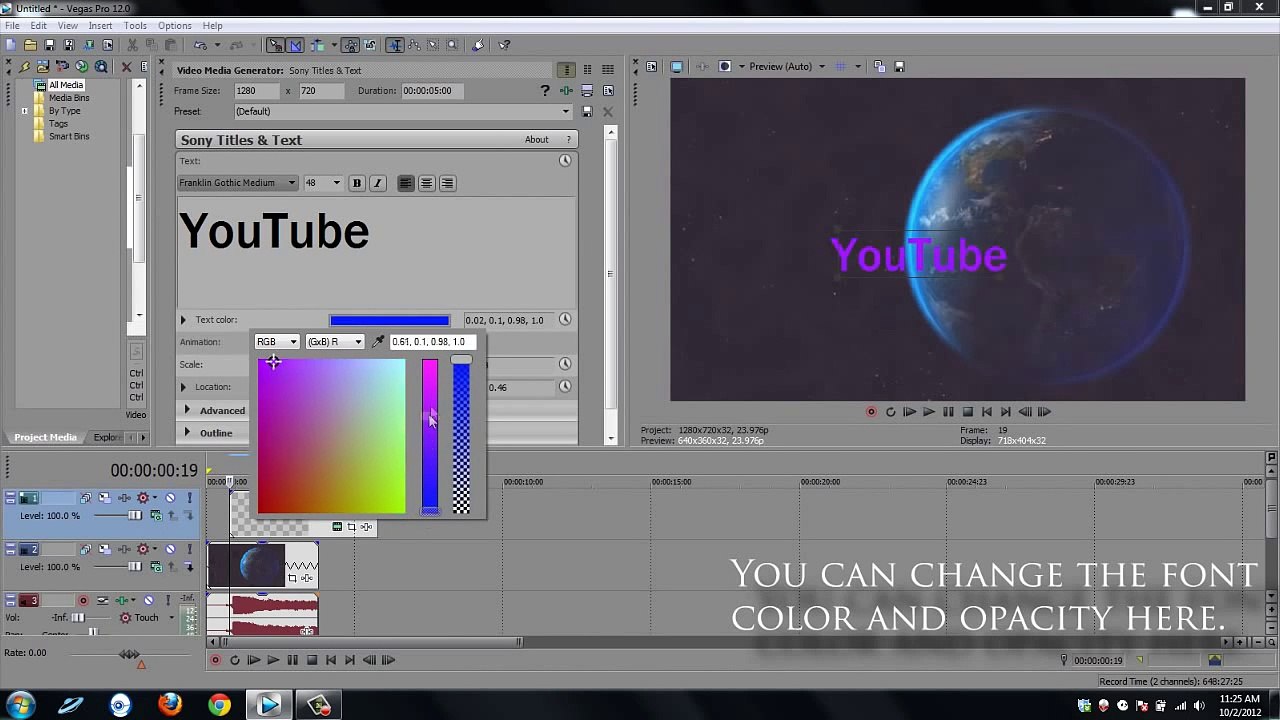The width and height of the screenshot is (1280, 720).
Task: Play from start in preview window
Action: pos(909,412)
